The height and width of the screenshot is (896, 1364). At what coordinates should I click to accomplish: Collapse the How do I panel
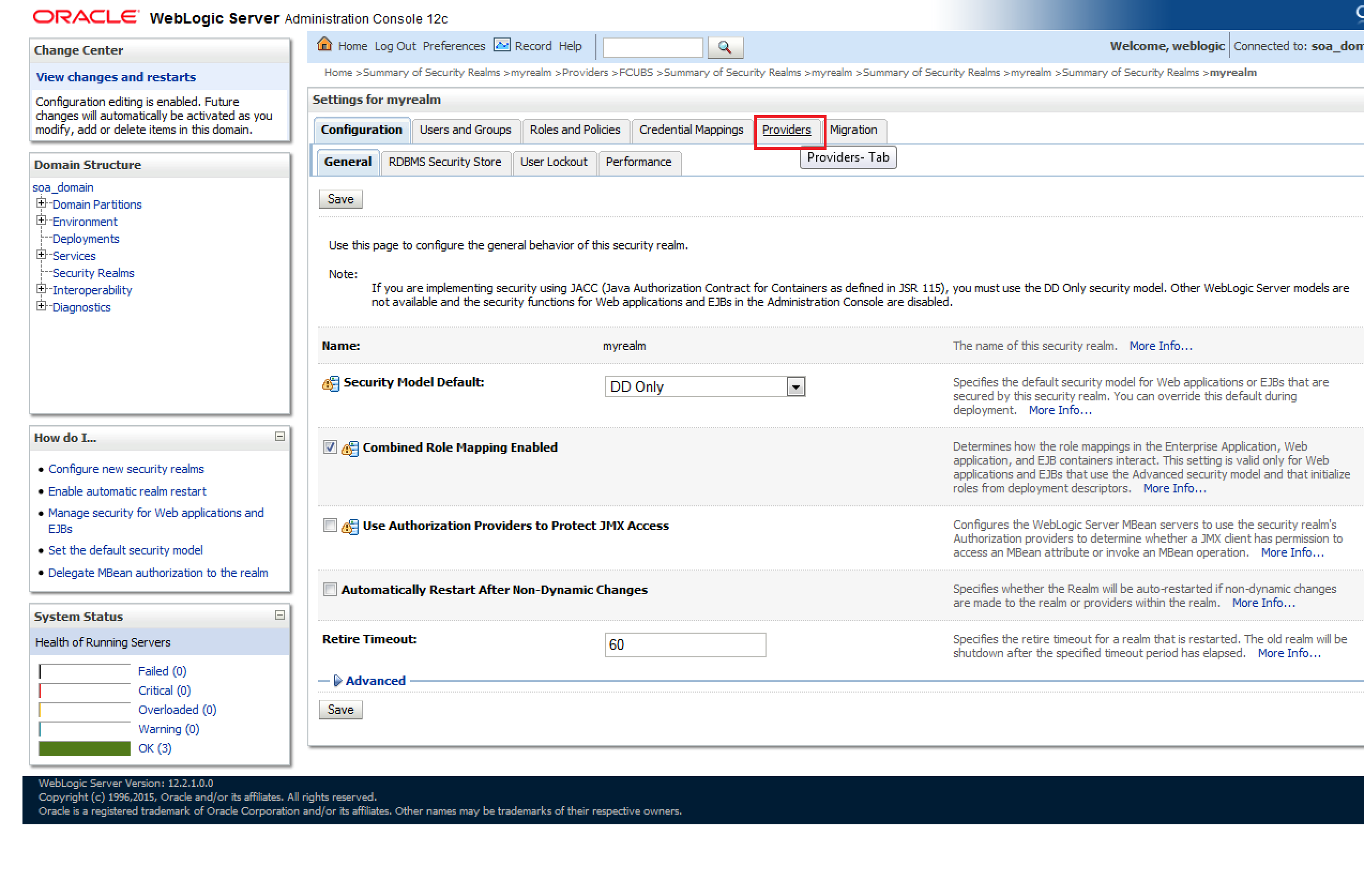[x=279, y=437]
